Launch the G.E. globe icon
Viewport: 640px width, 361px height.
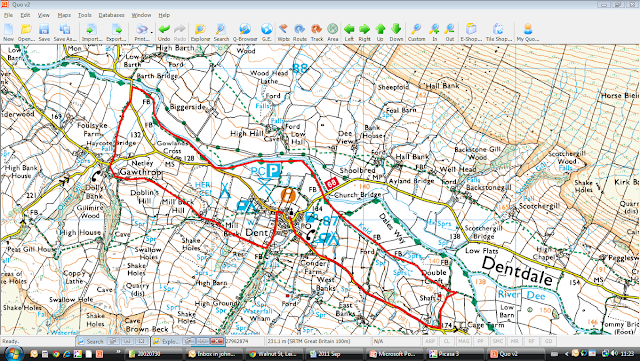click(x=267, y=32)
